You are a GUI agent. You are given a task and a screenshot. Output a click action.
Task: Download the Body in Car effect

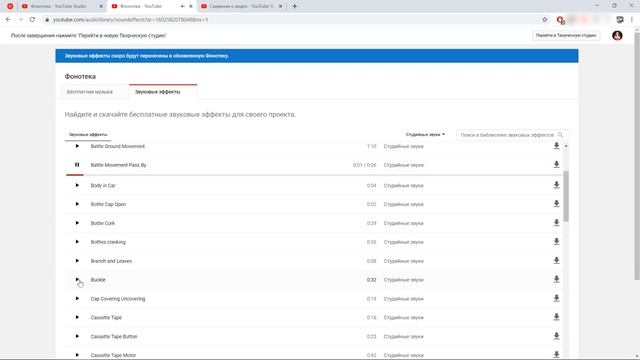pos(556,185)
